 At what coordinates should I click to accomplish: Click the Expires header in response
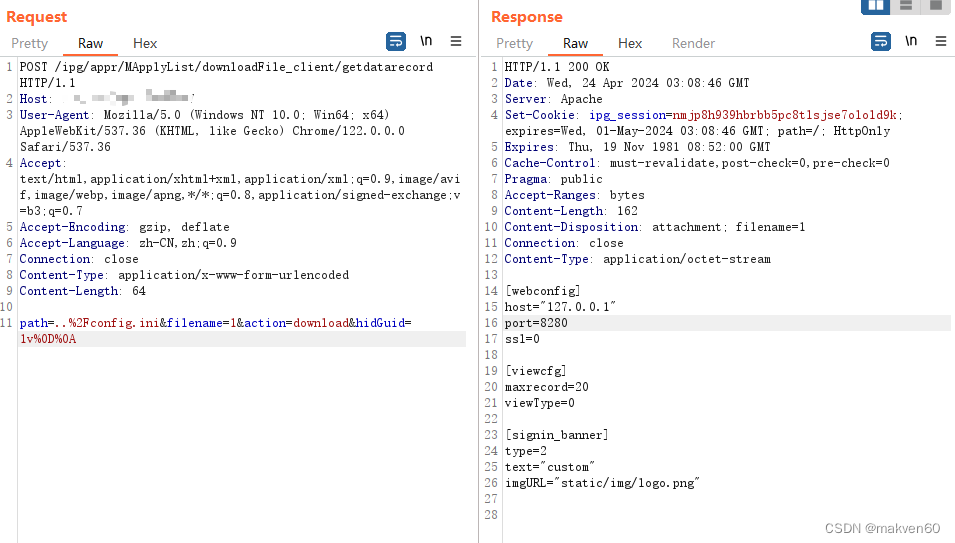click(637, 147)
